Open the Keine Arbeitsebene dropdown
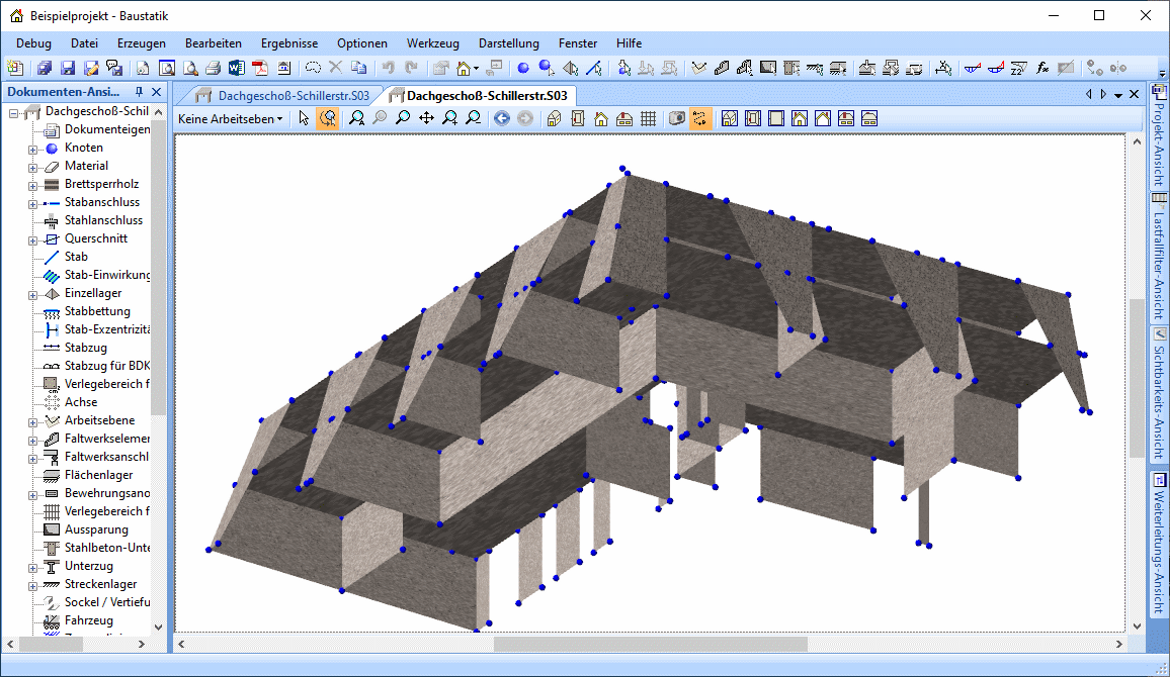The height and width of the screenshot is (677, 1170). coord(230,118)
